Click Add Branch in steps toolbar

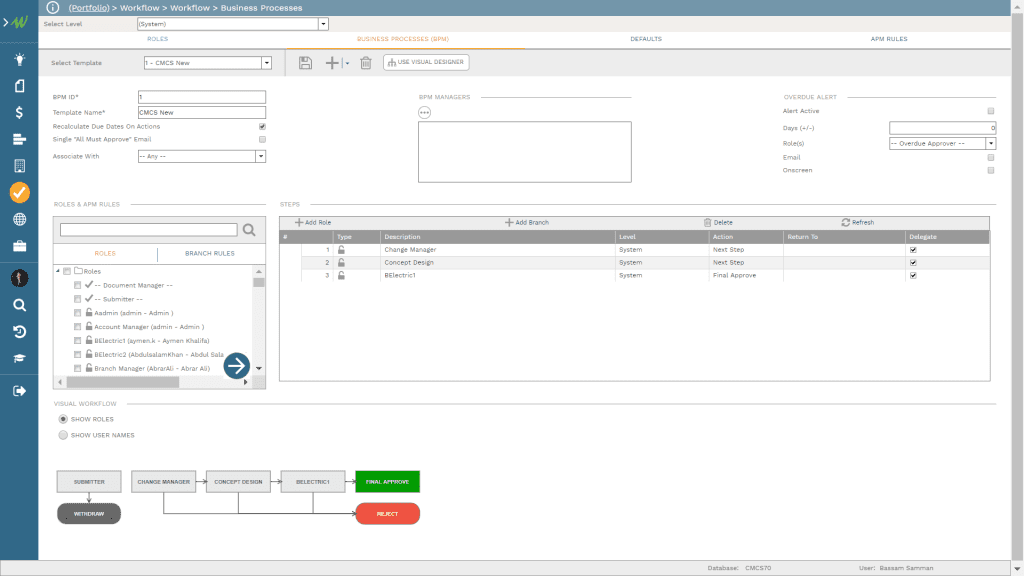pos(527,223)
